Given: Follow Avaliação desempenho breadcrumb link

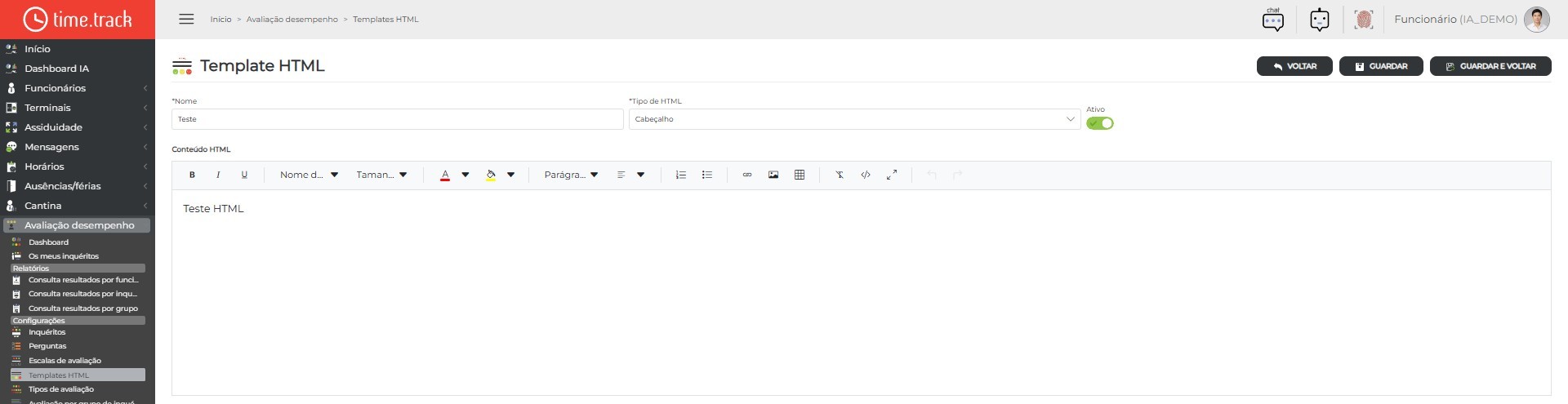Looking at the screenshot, I should (292, 20).
